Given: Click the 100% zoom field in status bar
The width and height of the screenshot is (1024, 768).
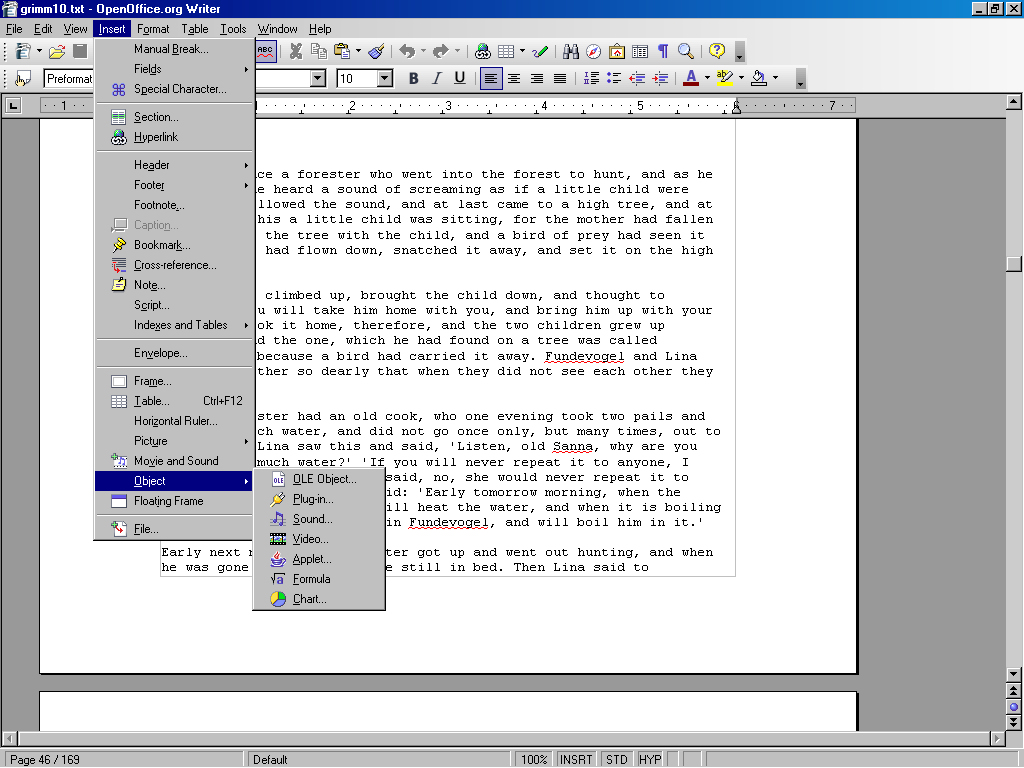Looking at the screenshot, I should (x=533, y=759).
